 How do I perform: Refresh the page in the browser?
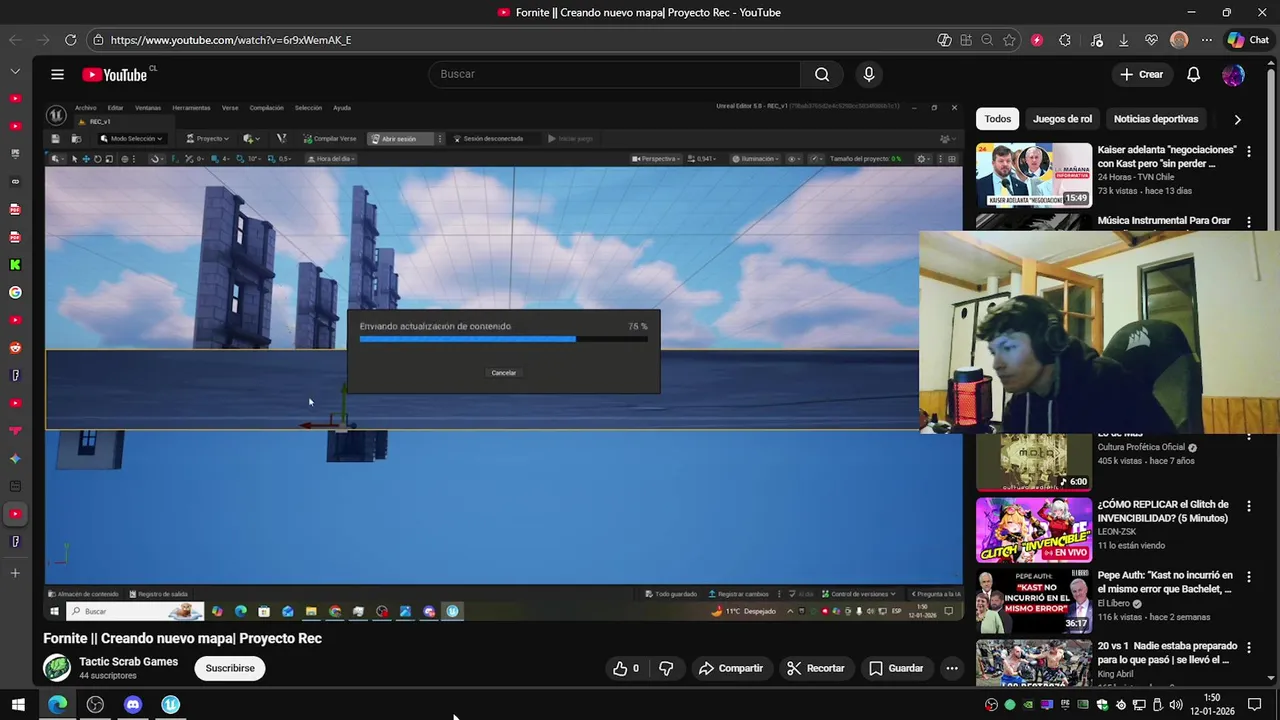70,40
